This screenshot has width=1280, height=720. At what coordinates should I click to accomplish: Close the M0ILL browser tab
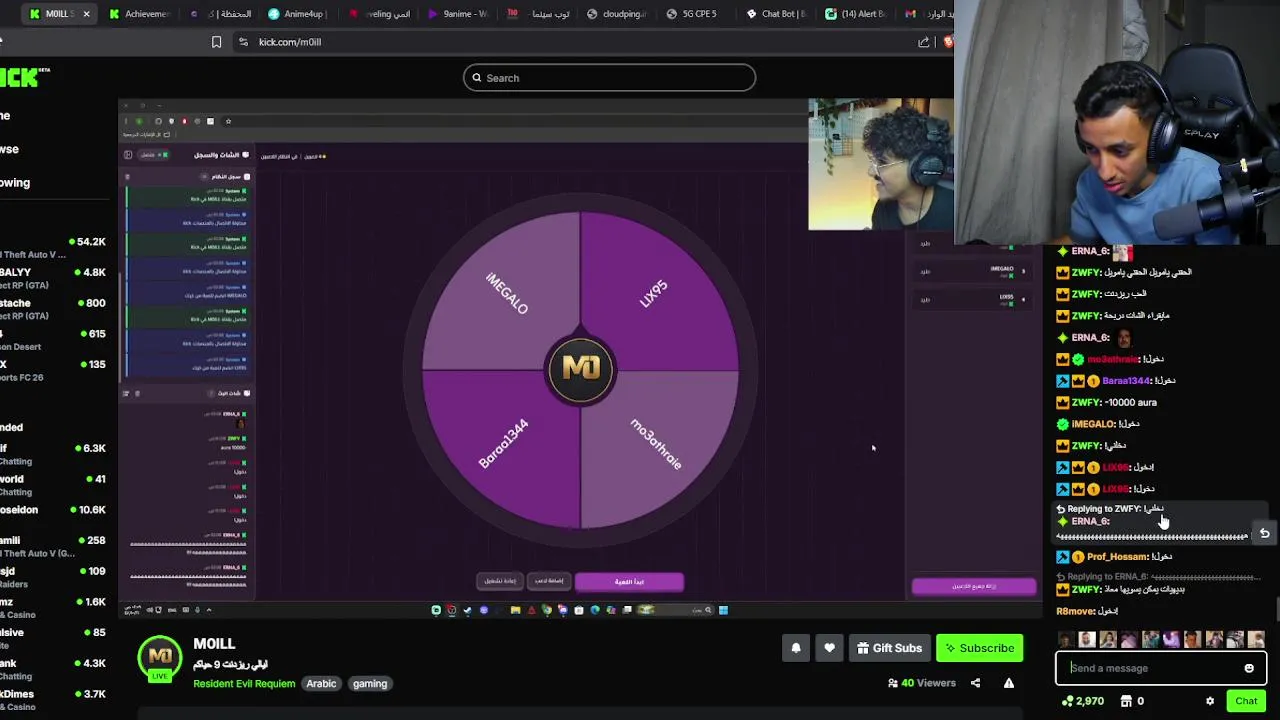pyautogui.click(x=86, y=14)
